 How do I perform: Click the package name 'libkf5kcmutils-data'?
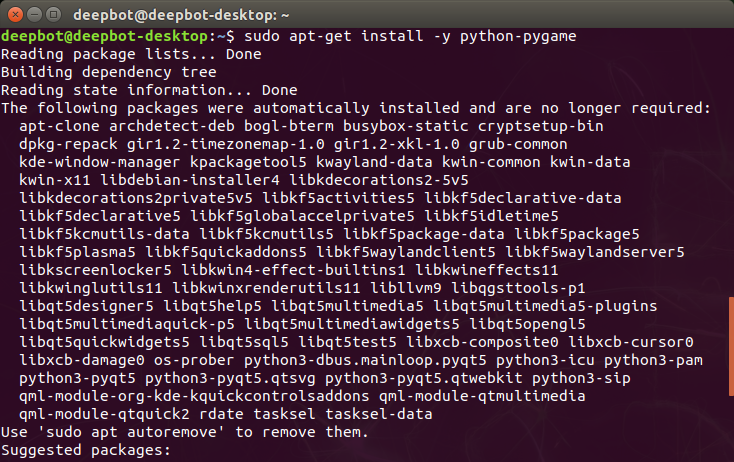tap(104, 234)
